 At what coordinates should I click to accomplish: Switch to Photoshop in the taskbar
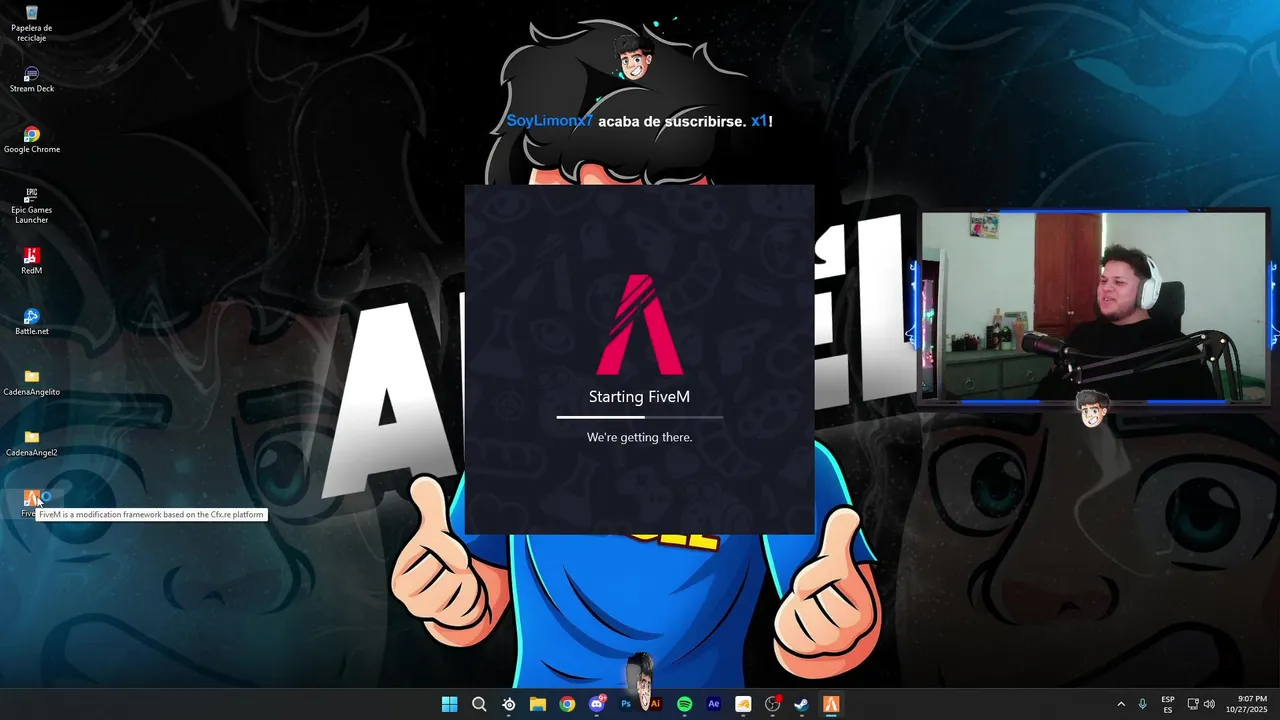626,704
